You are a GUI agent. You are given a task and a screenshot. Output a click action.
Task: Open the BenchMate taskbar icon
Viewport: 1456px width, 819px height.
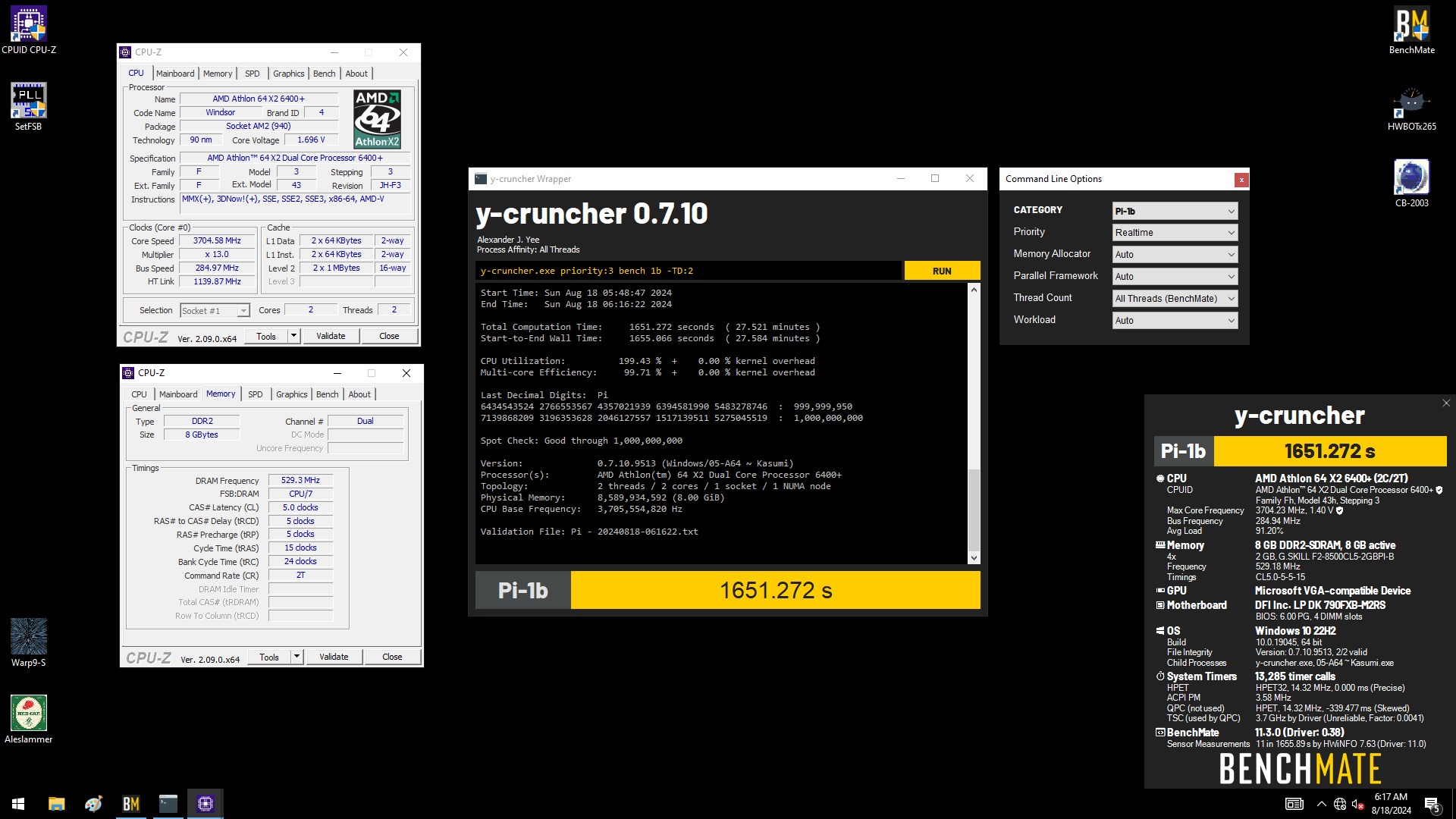130,804
